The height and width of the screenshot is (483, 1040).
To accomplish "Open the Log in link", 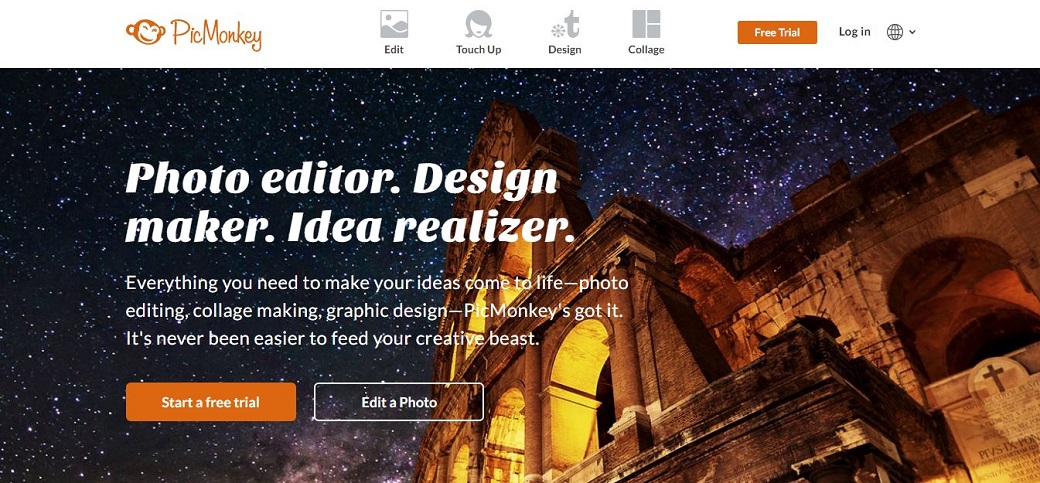I will (854, 32).
